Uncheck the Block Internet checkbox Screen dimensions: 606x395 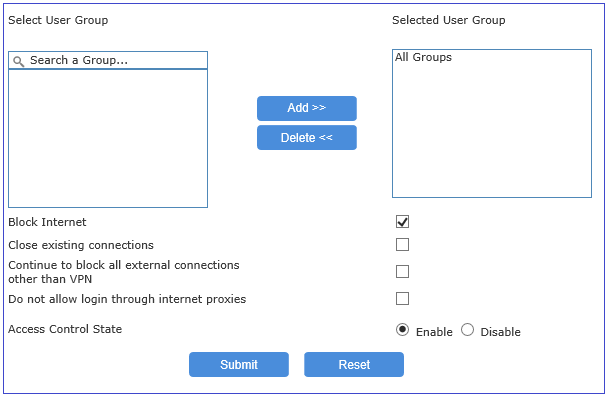(402, 222)
